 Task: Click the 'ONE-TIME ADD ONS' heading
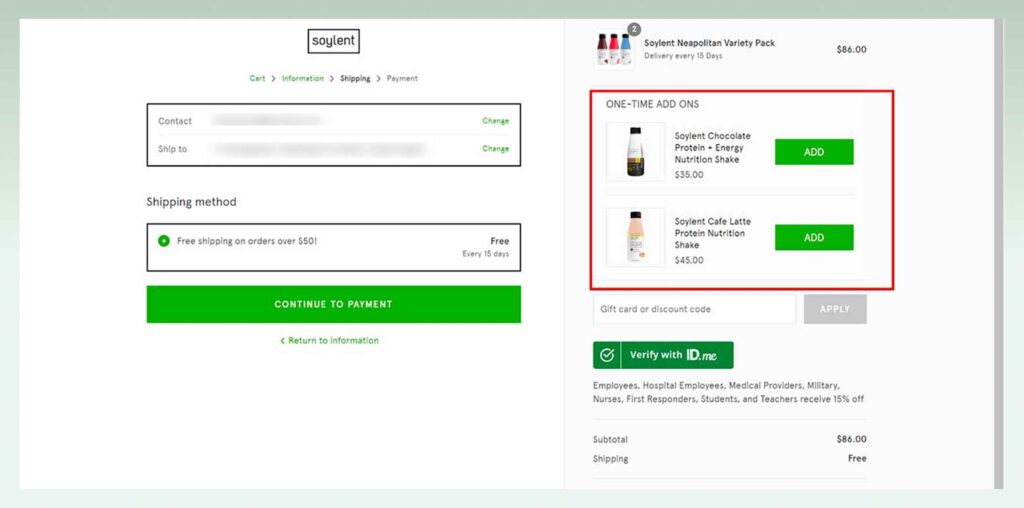pos(652,104)
